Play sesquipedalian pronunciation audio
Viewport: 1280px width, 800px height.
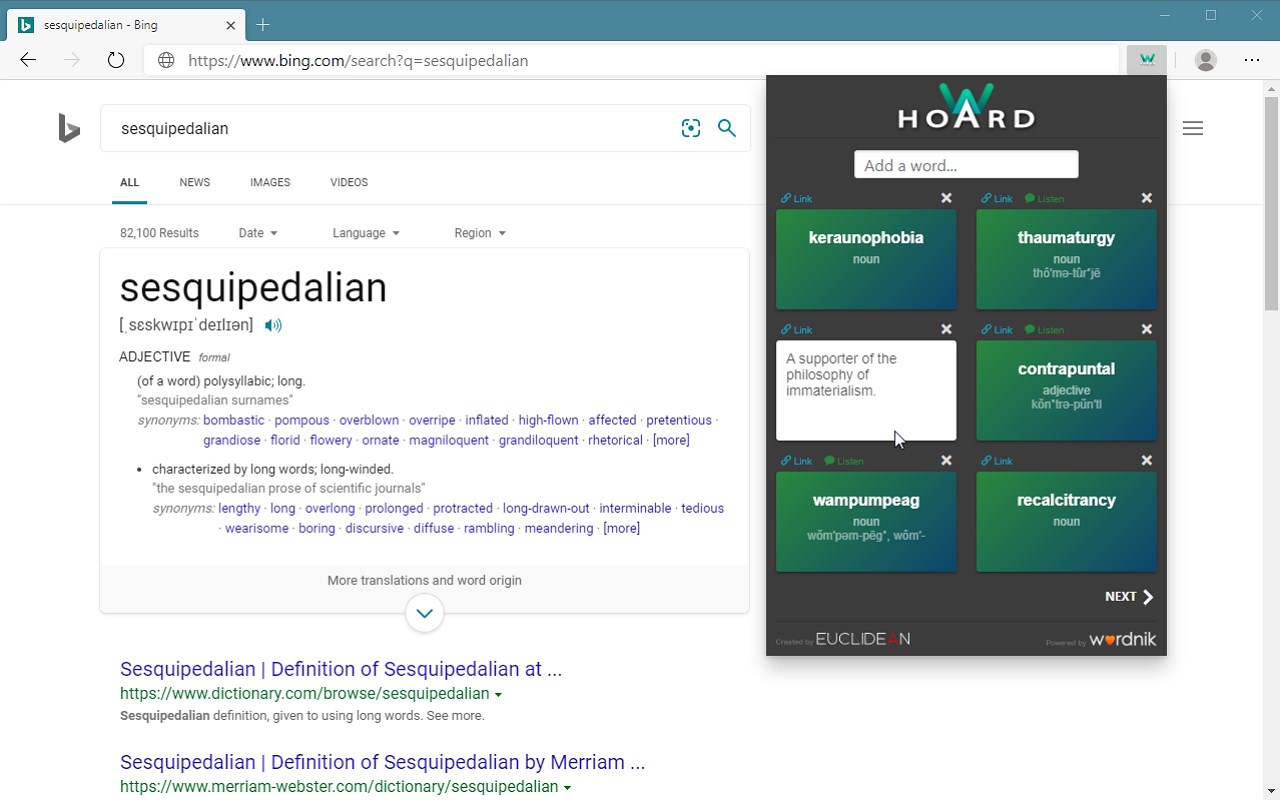point(274,325)
